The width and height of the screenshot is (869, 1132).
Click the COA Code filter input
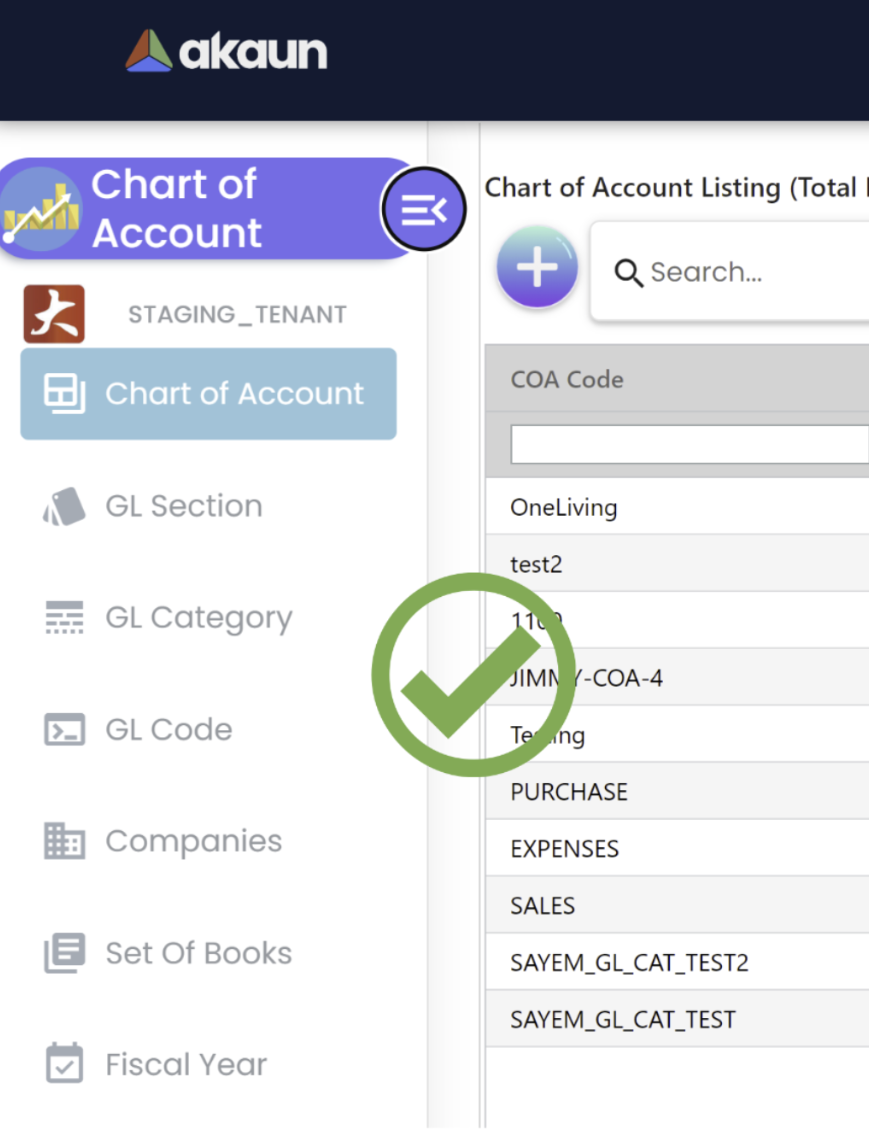coord(689,444)
